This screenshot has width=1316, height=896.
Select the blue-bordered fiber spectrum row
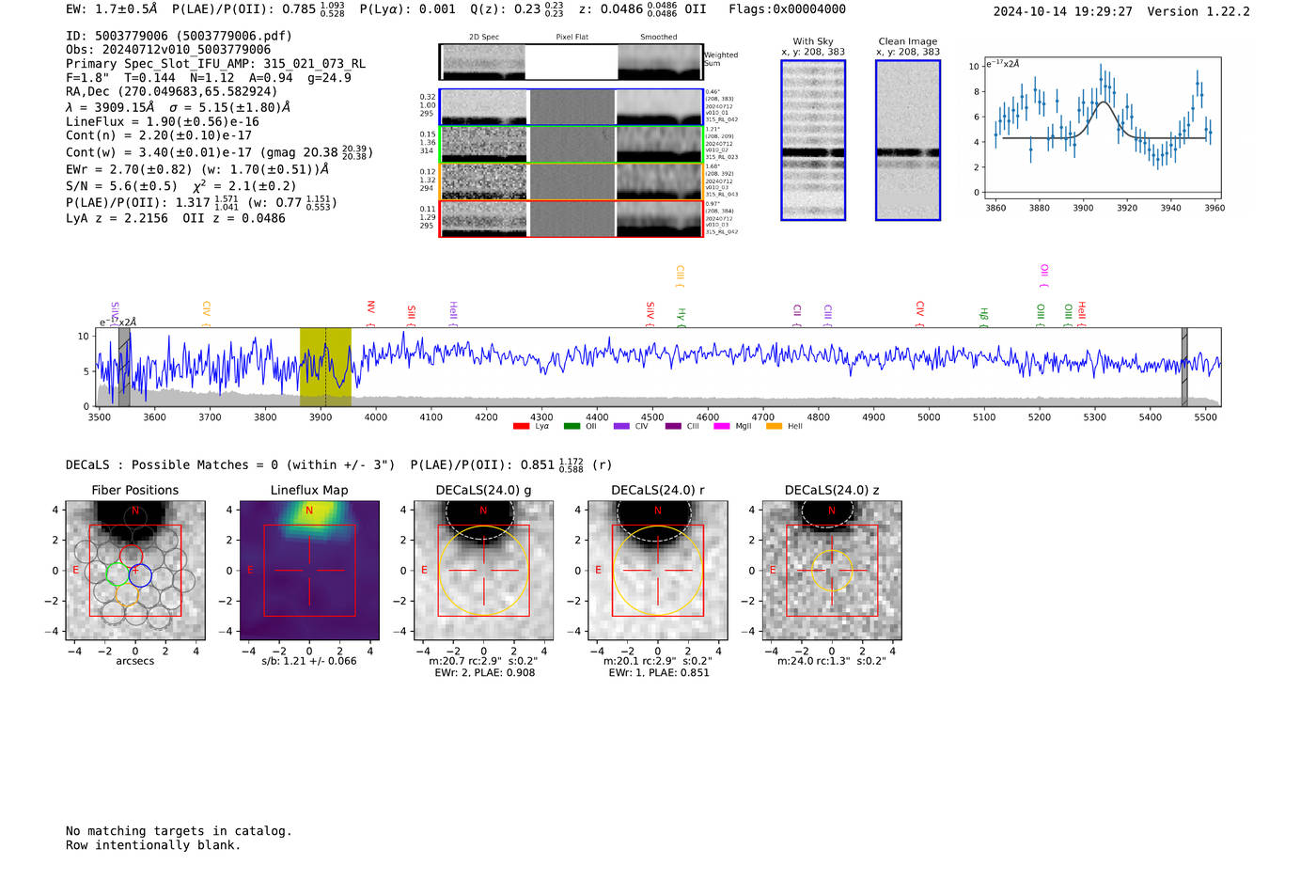pos(572,107)
